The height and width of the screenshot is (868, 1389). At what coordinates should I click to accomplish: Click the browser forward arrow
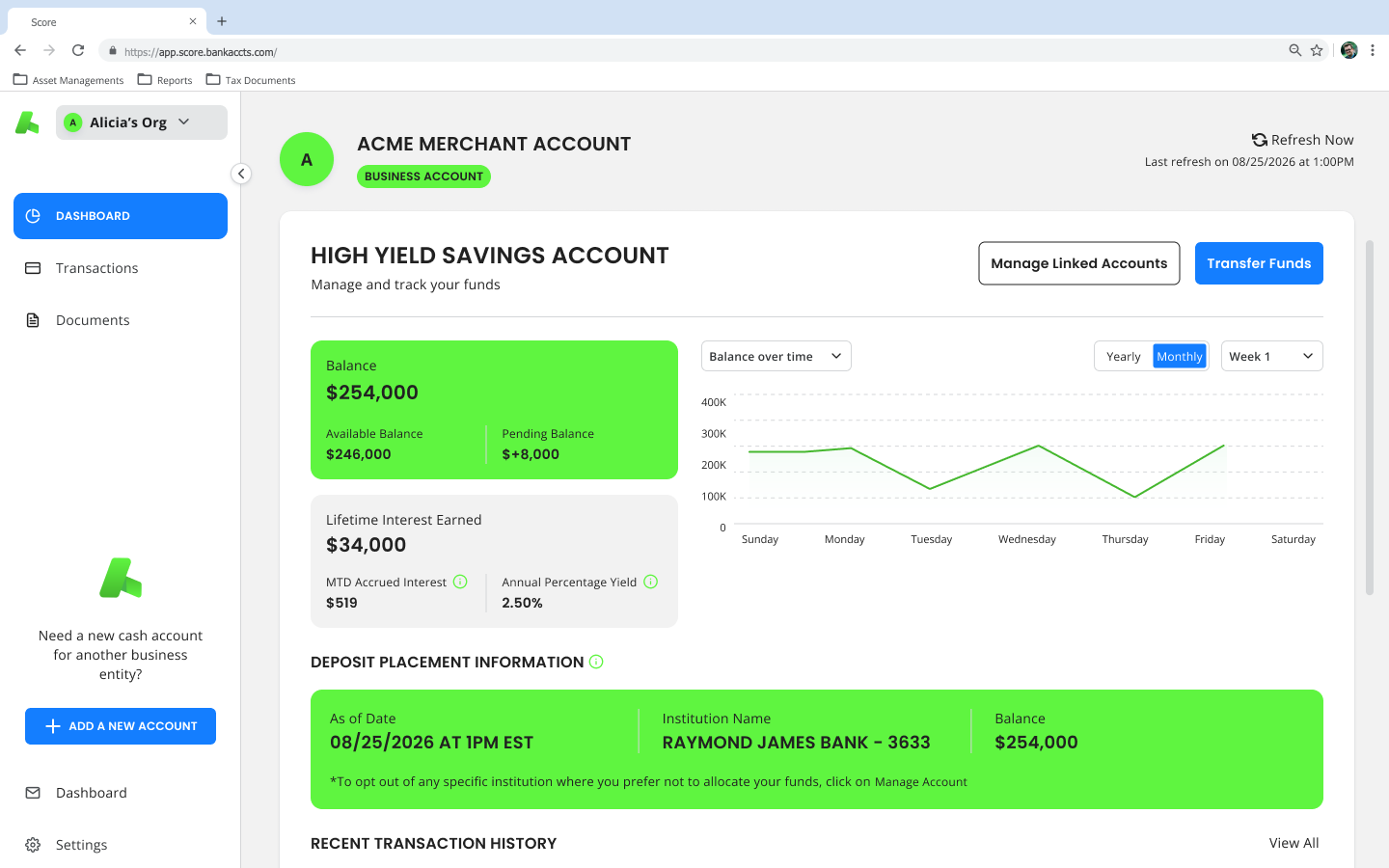click(49, 50)
